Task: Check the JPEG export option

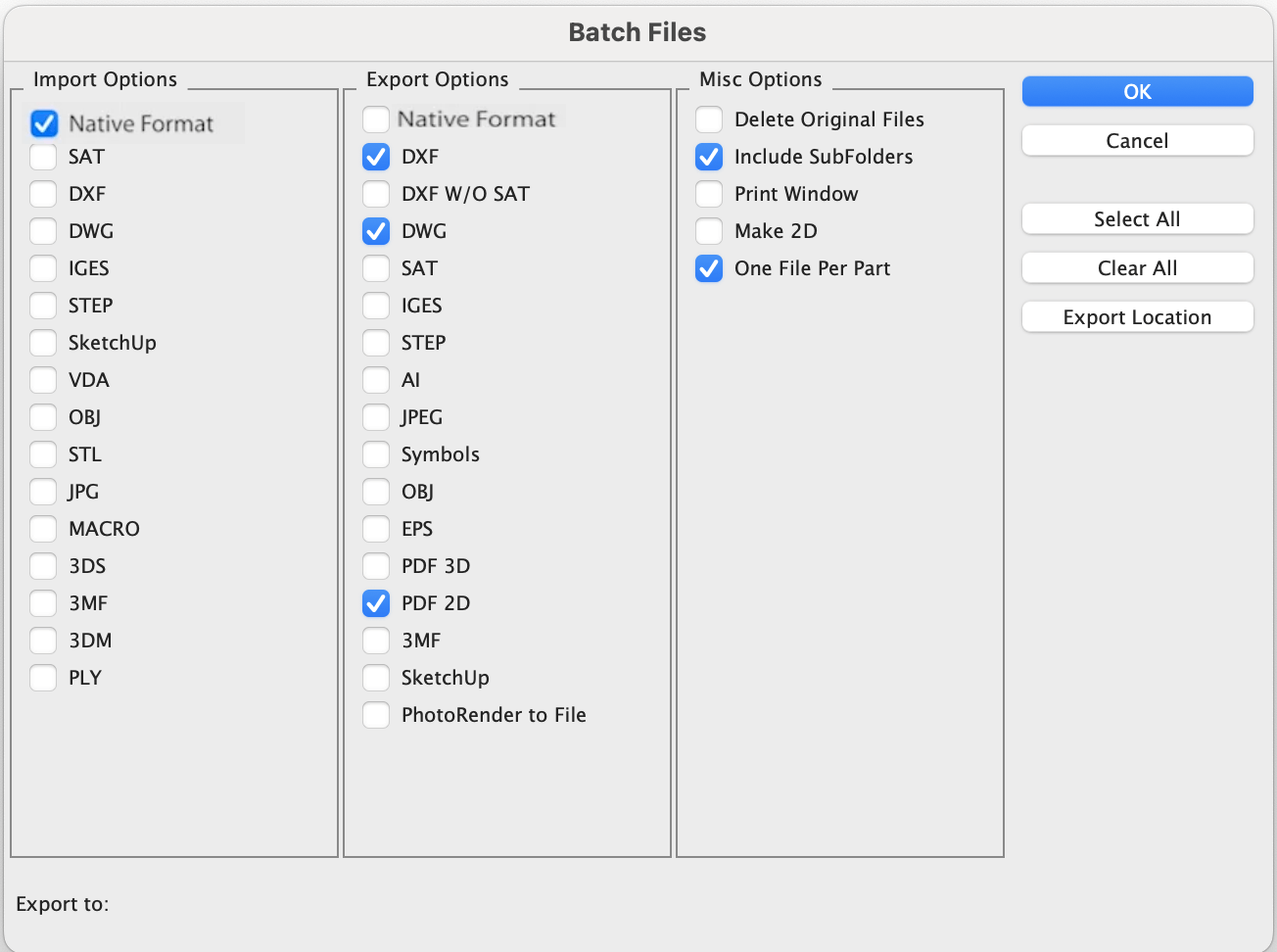Action: tap(376, 417)
